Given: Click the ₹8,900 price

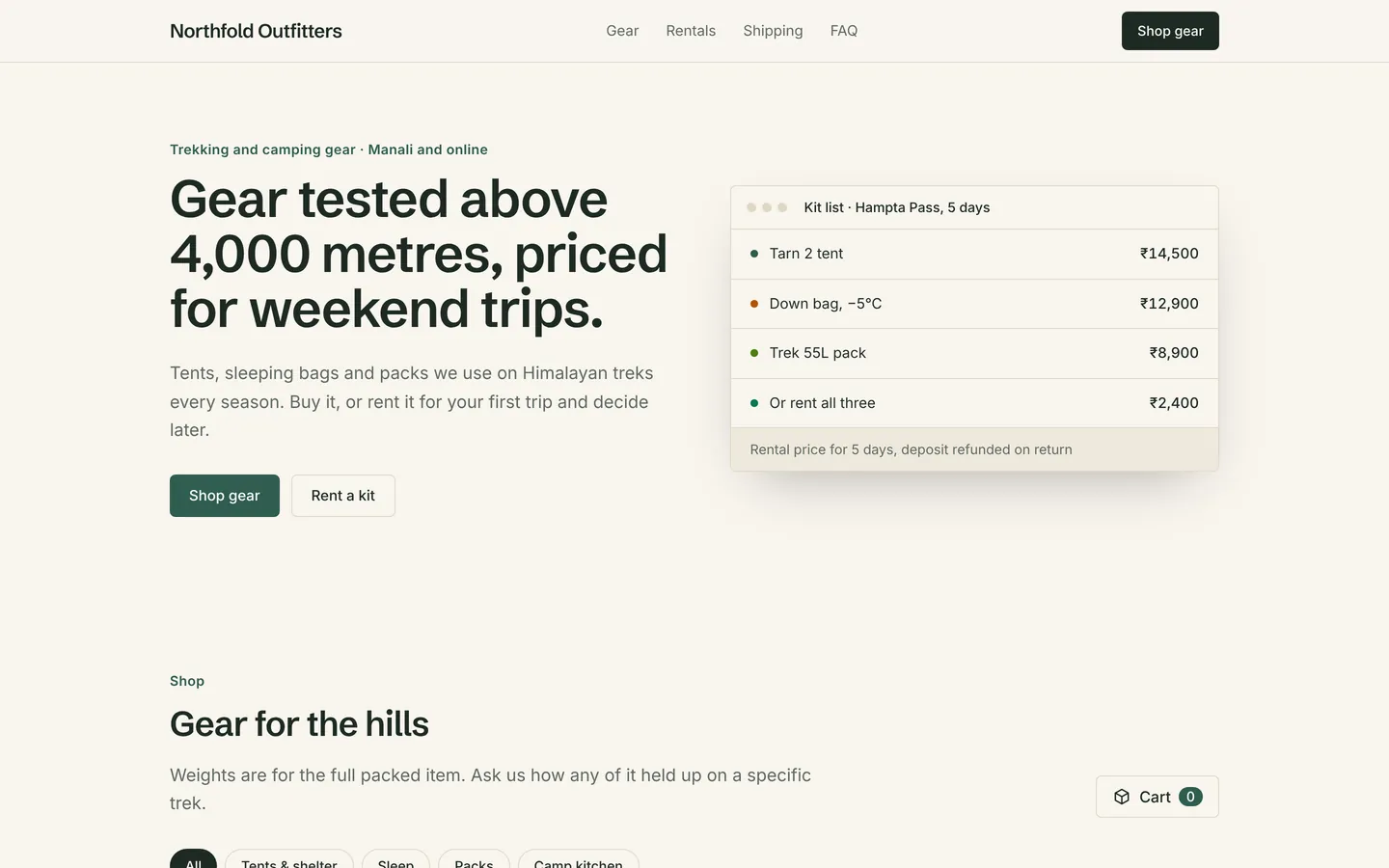Looking at the screenshot, I should tap(1174, 353).
